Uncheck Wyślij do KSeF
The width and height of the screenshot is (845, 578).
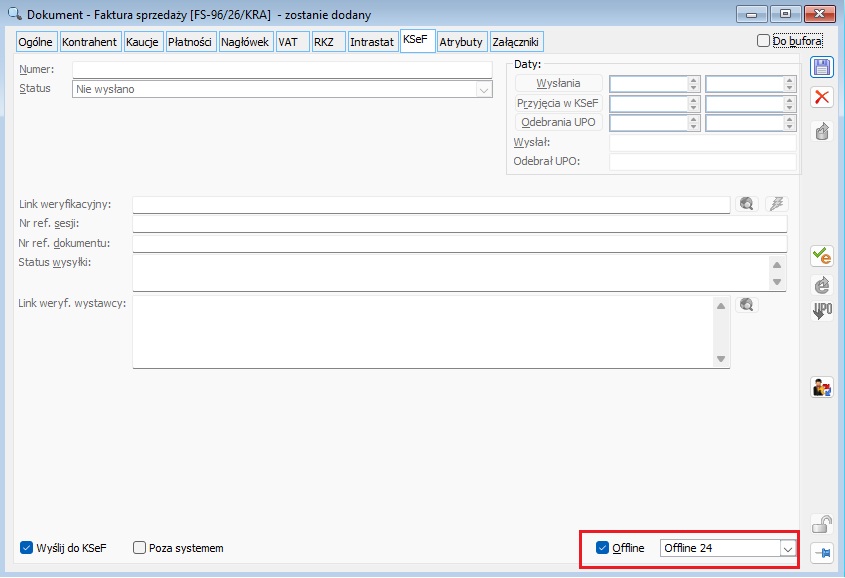[26, 548]
